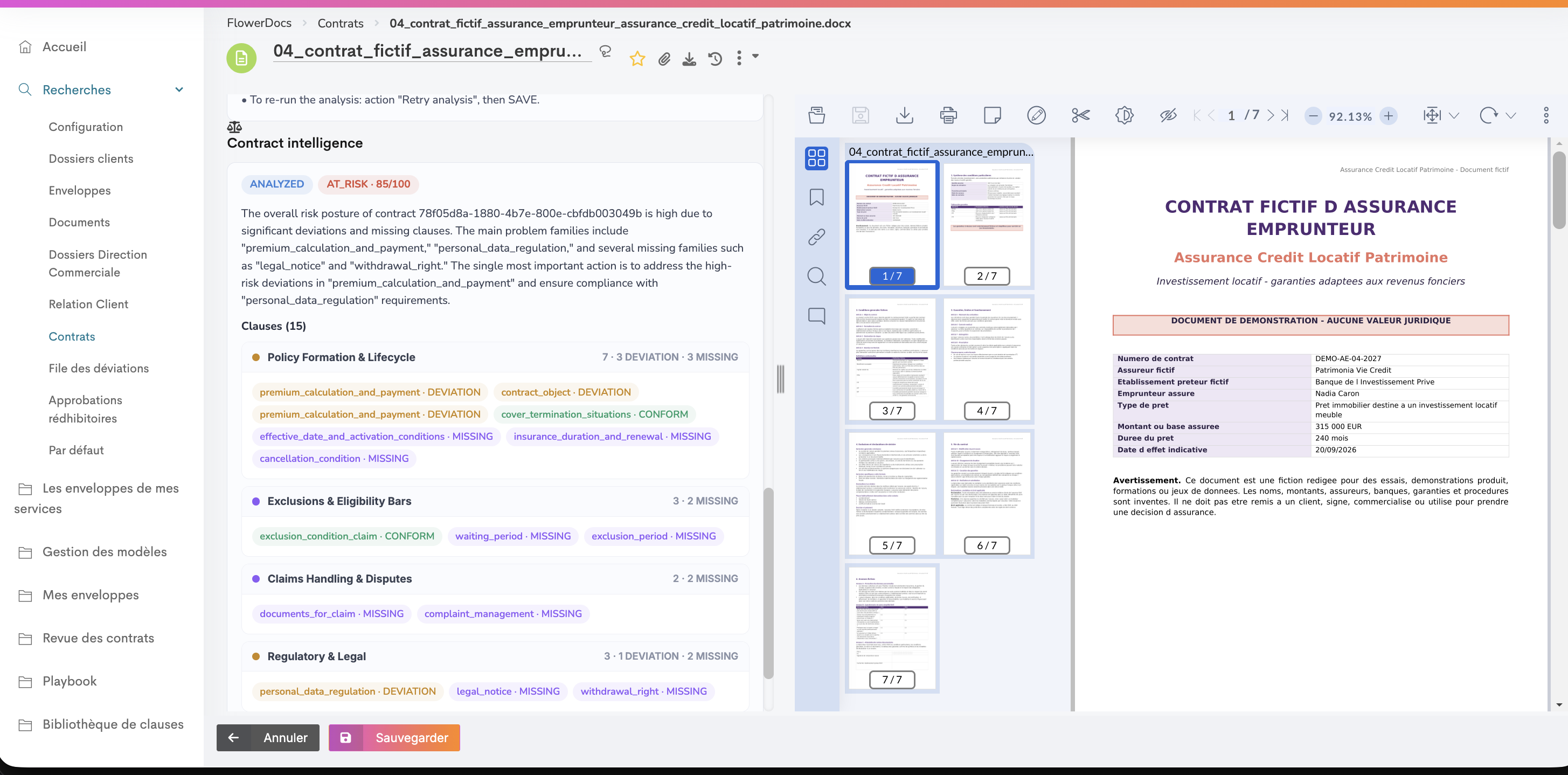Open the brightness/contrast adjustment tool
Screen dimensions: 1568x775
[x=1124, y=115]
